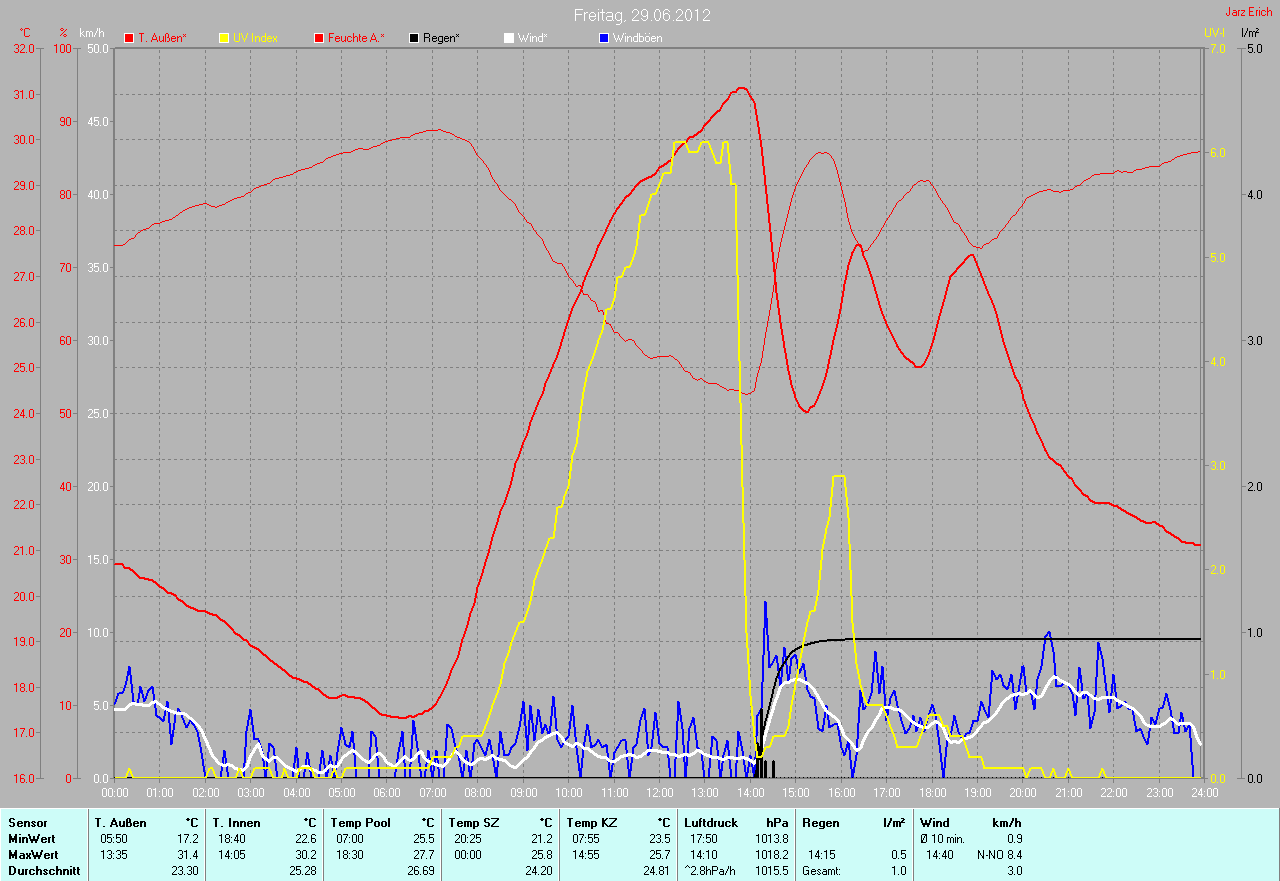Click the blue Windböen legend square
The height and width of the screenshot is (881, 1280).
tap(603, 38)
